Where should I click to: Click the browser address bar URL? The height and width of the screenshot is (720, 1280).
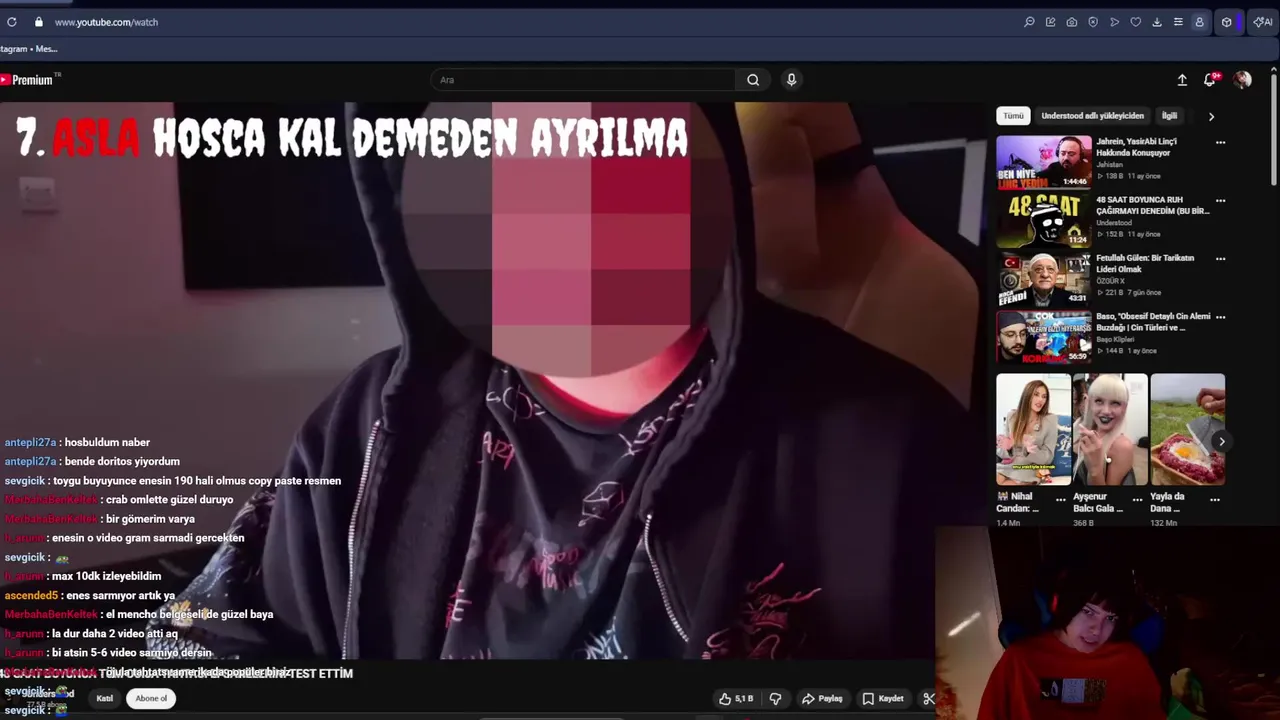(106, 22)
